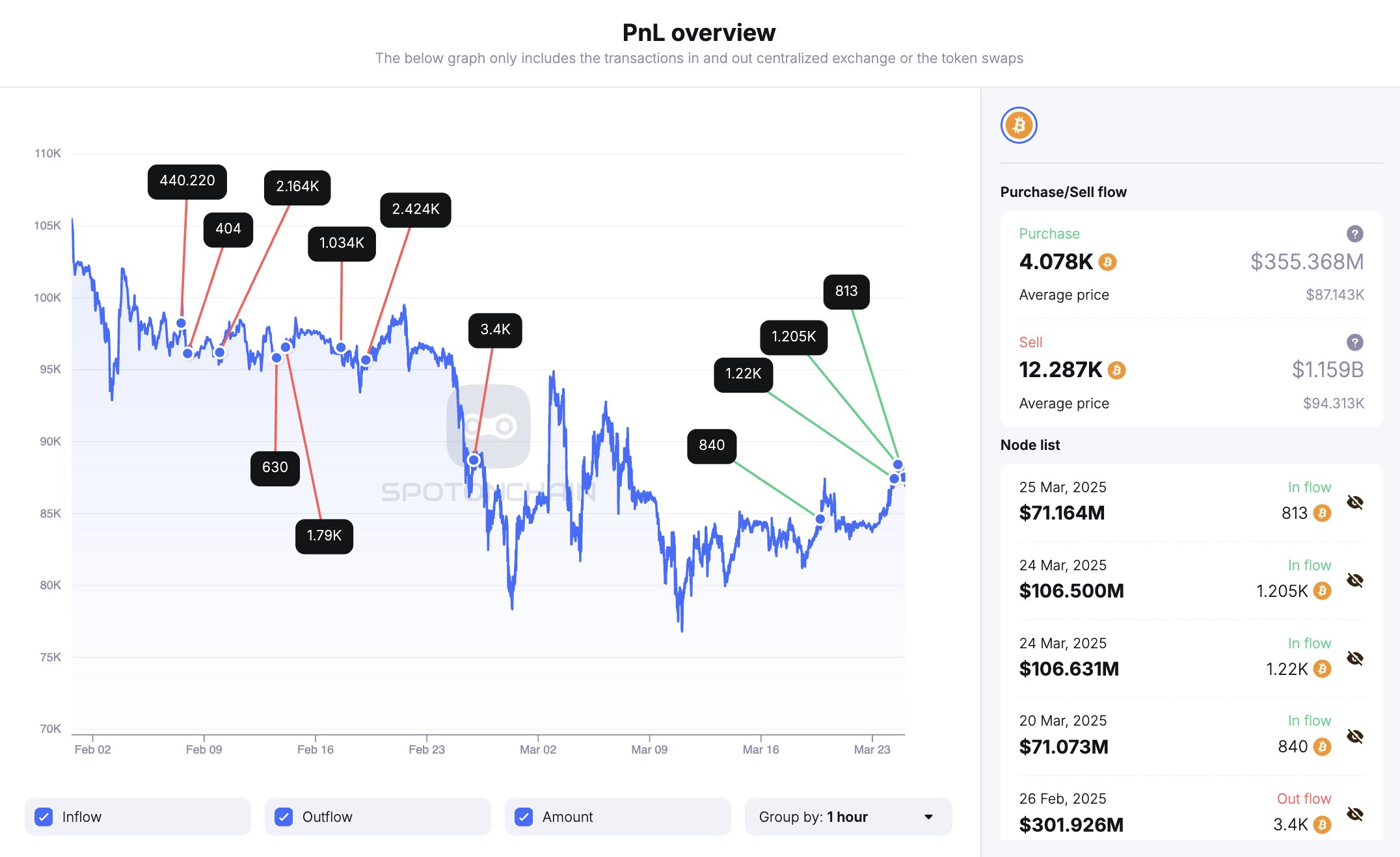Click the 840 inflow chart label
Image resolution: width=1400 pixels, height=857 pixels.
click(711, 445)
